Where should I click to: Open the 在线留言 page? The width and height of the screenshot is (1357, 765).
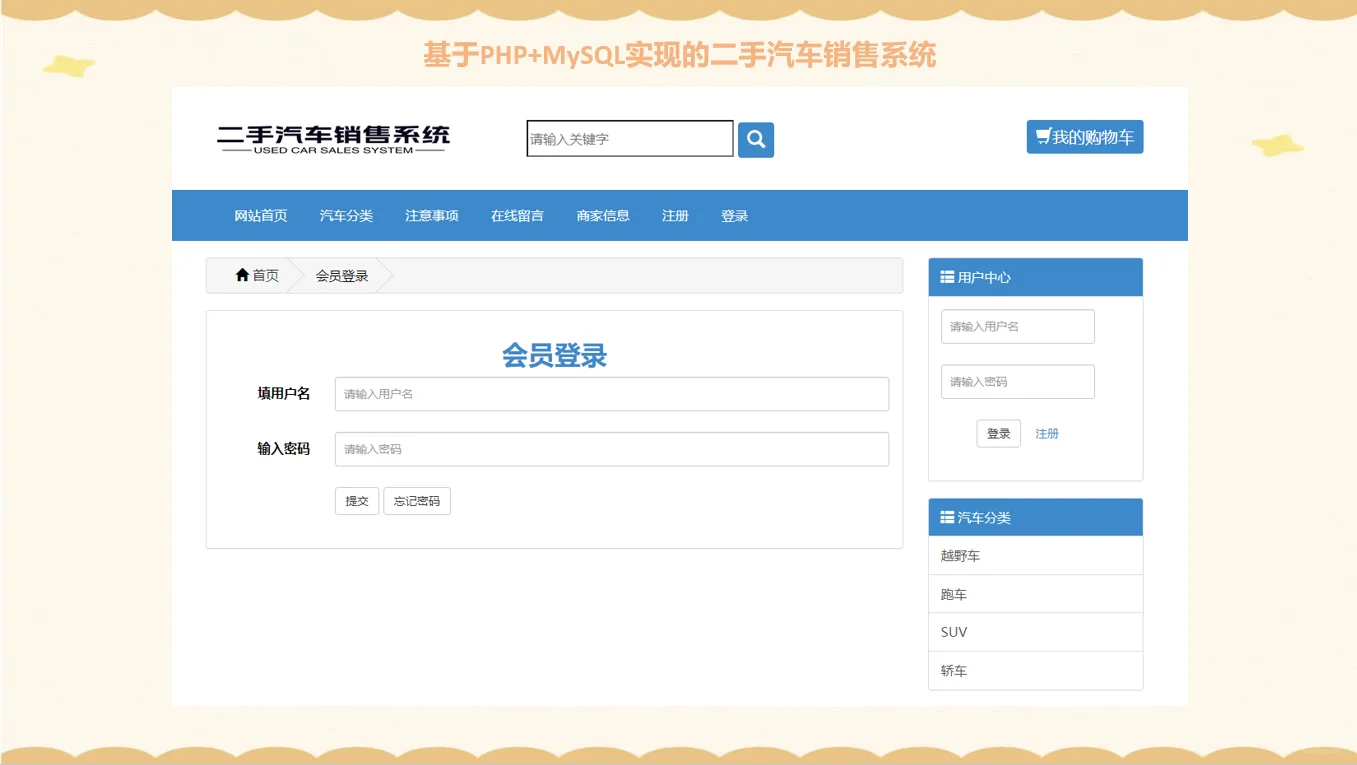[516, 215]
